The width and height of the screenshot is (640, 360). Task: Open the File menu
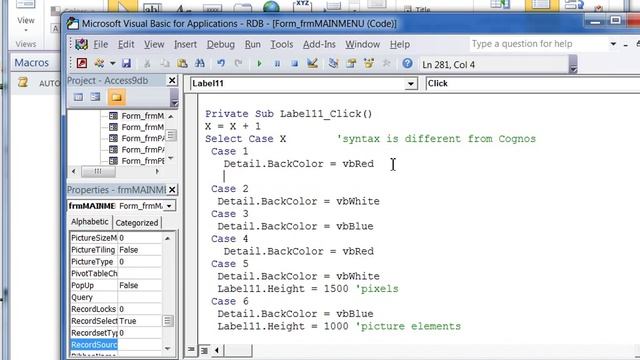(x=100, y=44)
